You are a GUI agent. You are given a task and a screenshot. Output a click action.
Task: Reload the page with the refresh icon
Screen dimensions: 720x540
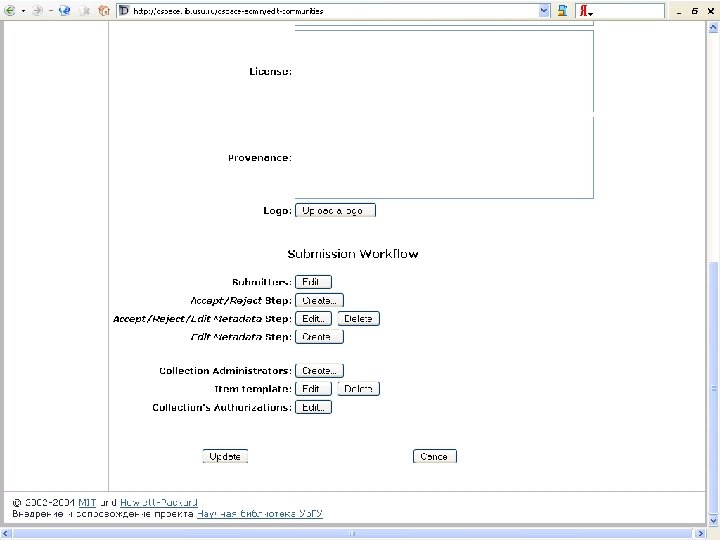[x=65, y=11]
